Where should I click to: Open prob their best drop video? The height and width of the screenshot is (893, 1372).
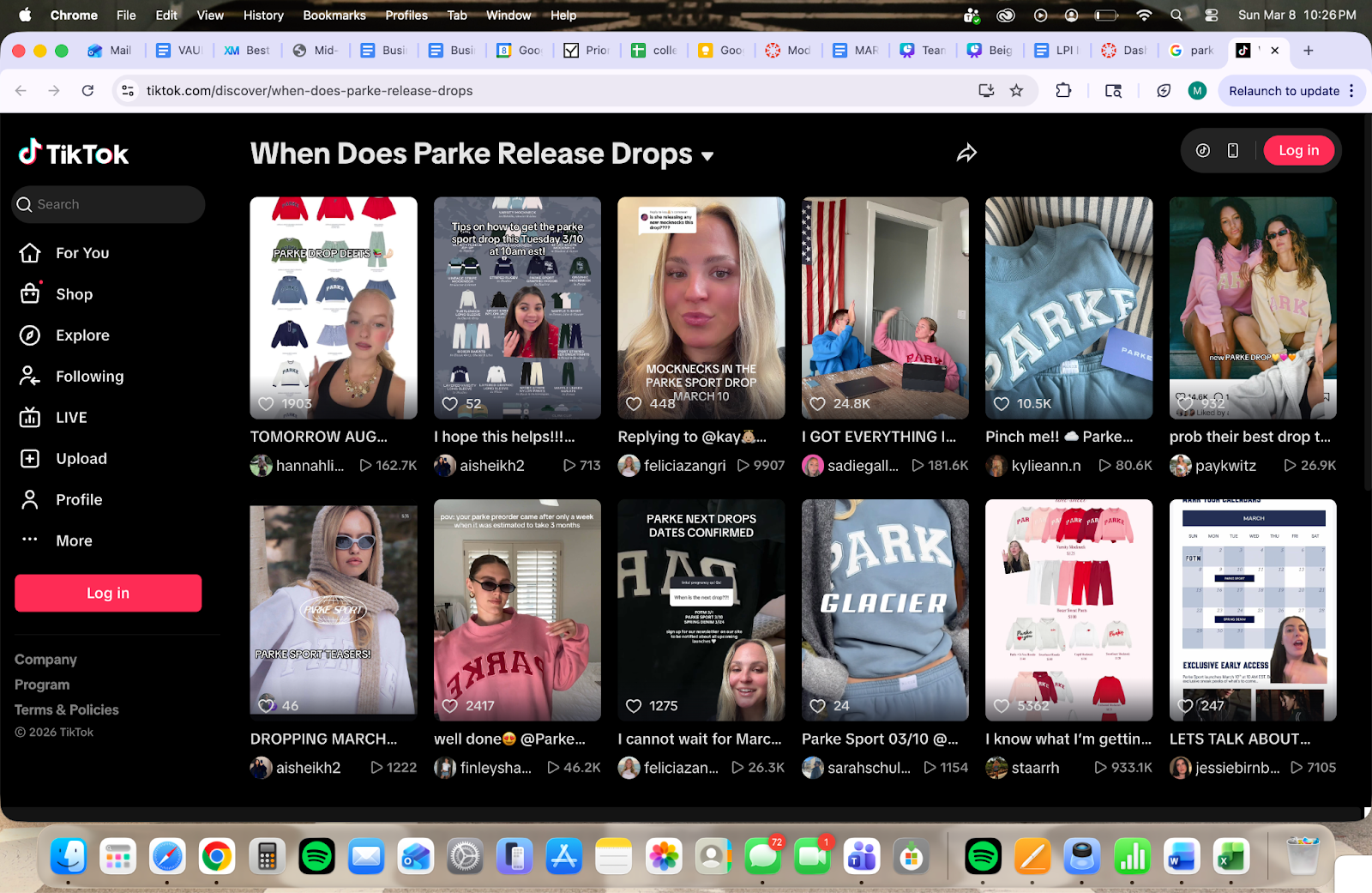tap(1253, 308)
